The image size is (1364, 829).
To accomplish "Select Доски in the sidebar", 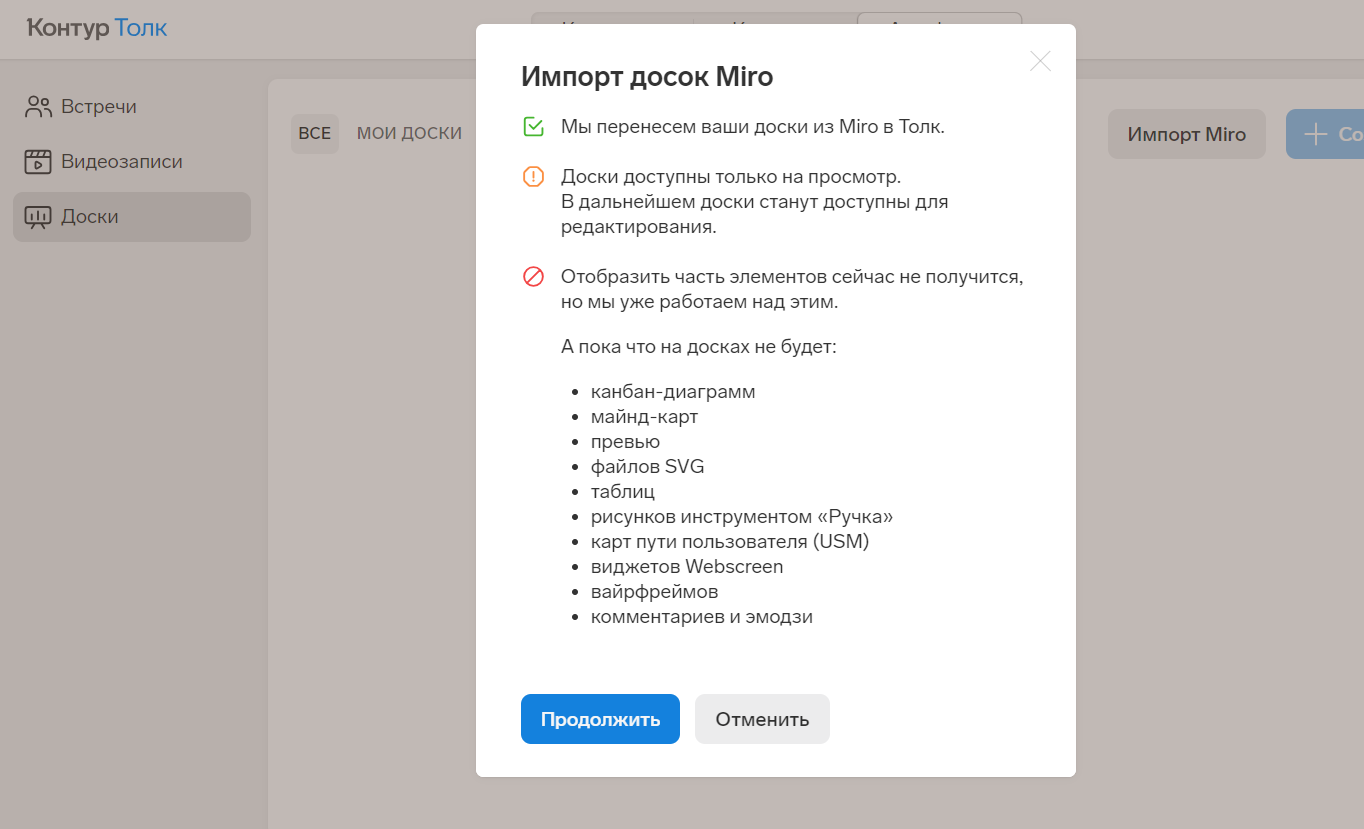I will pyautogui.click(x=132, y=217).
